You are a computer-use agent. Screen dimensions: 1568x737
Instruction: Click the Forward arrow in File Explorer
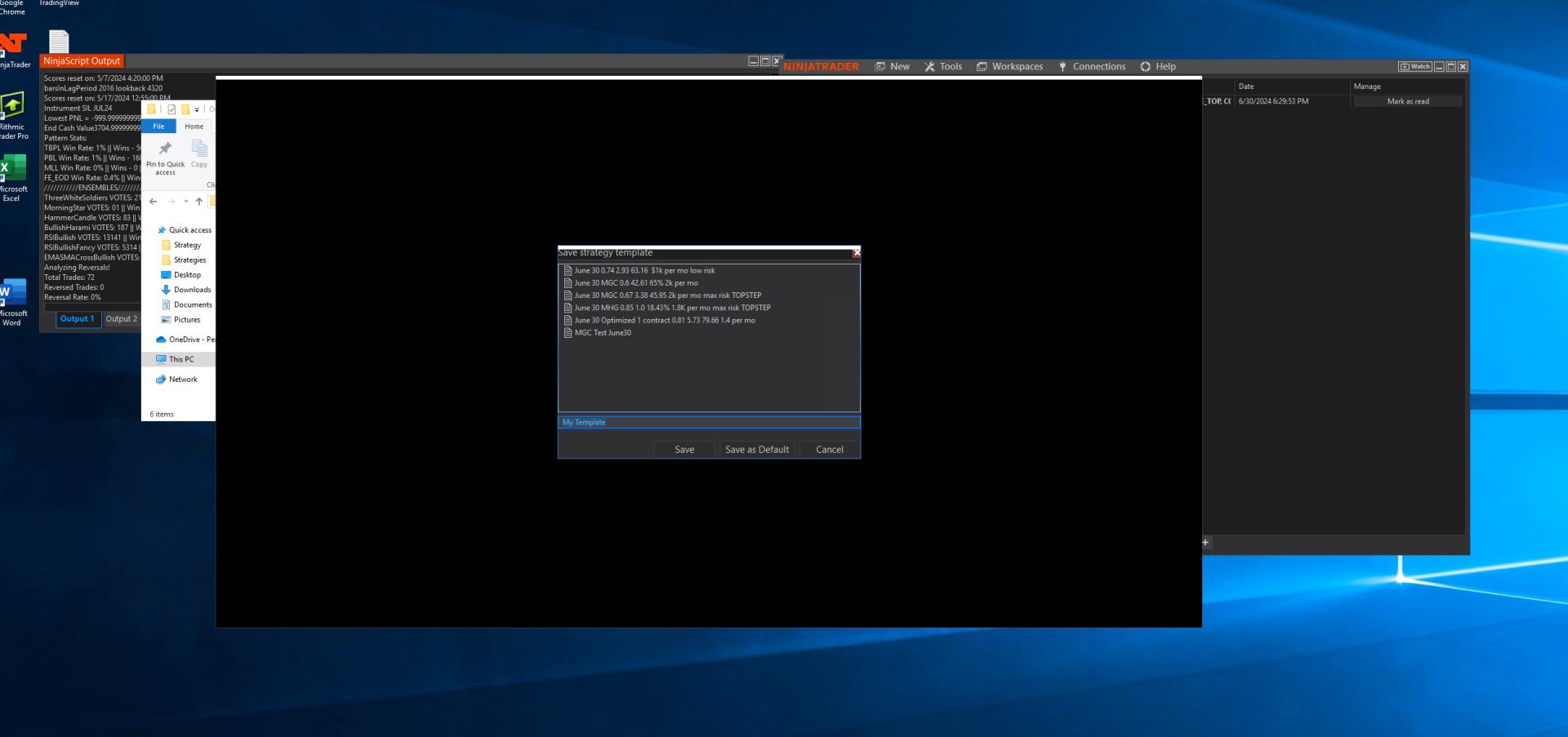pyautogui.click(x=171, y=202)
